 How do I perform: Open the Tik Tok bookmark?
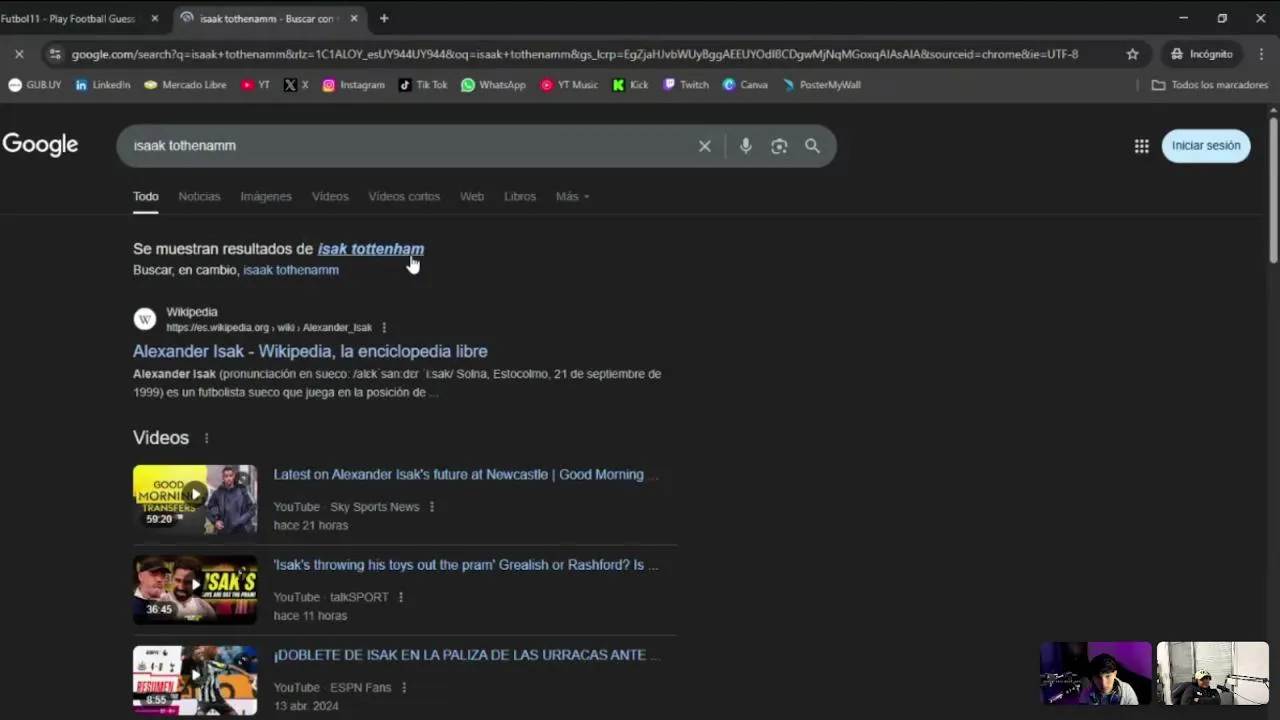[x=423, y=85]
